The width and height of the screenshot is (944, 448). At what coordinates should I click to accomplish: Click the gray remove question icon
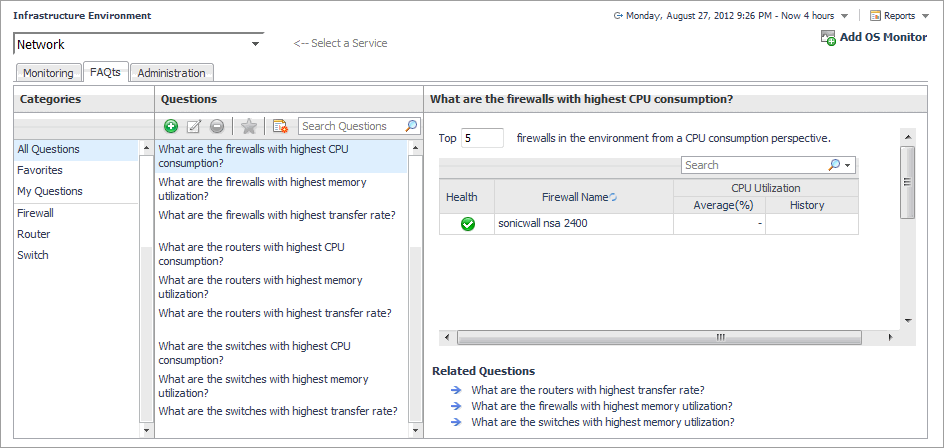point(216,126)
